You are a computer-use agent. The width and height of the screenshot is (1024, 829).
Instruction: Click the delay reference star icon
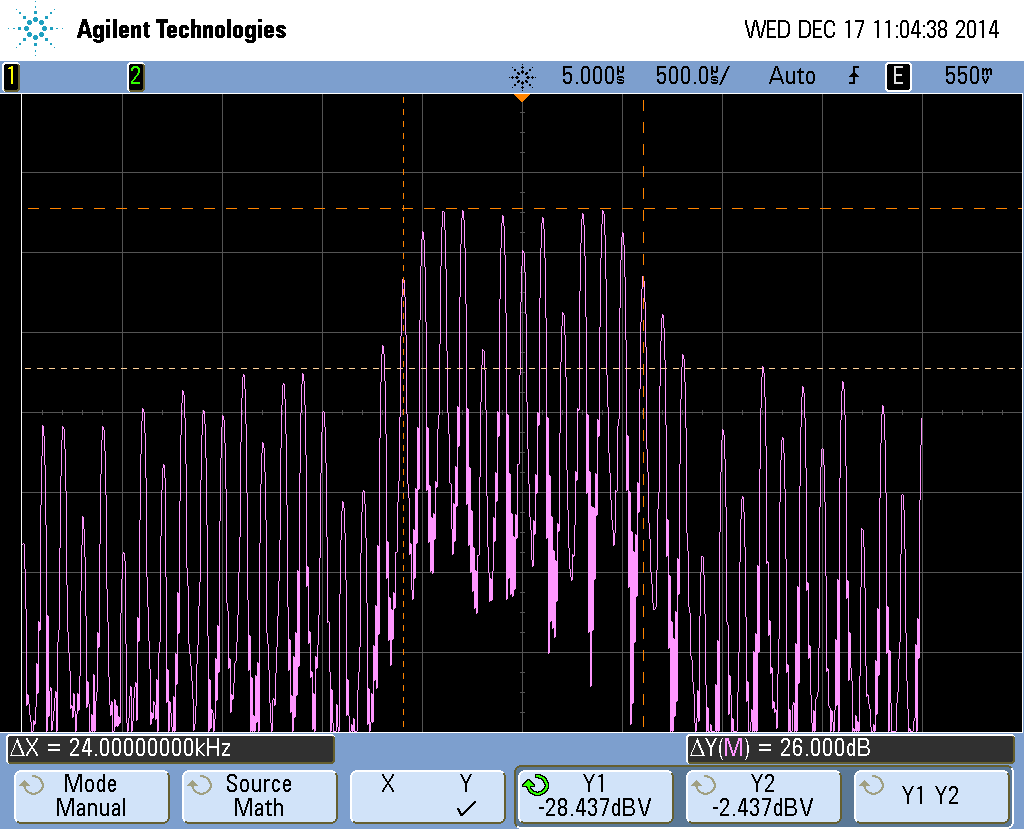click(522, 76)
